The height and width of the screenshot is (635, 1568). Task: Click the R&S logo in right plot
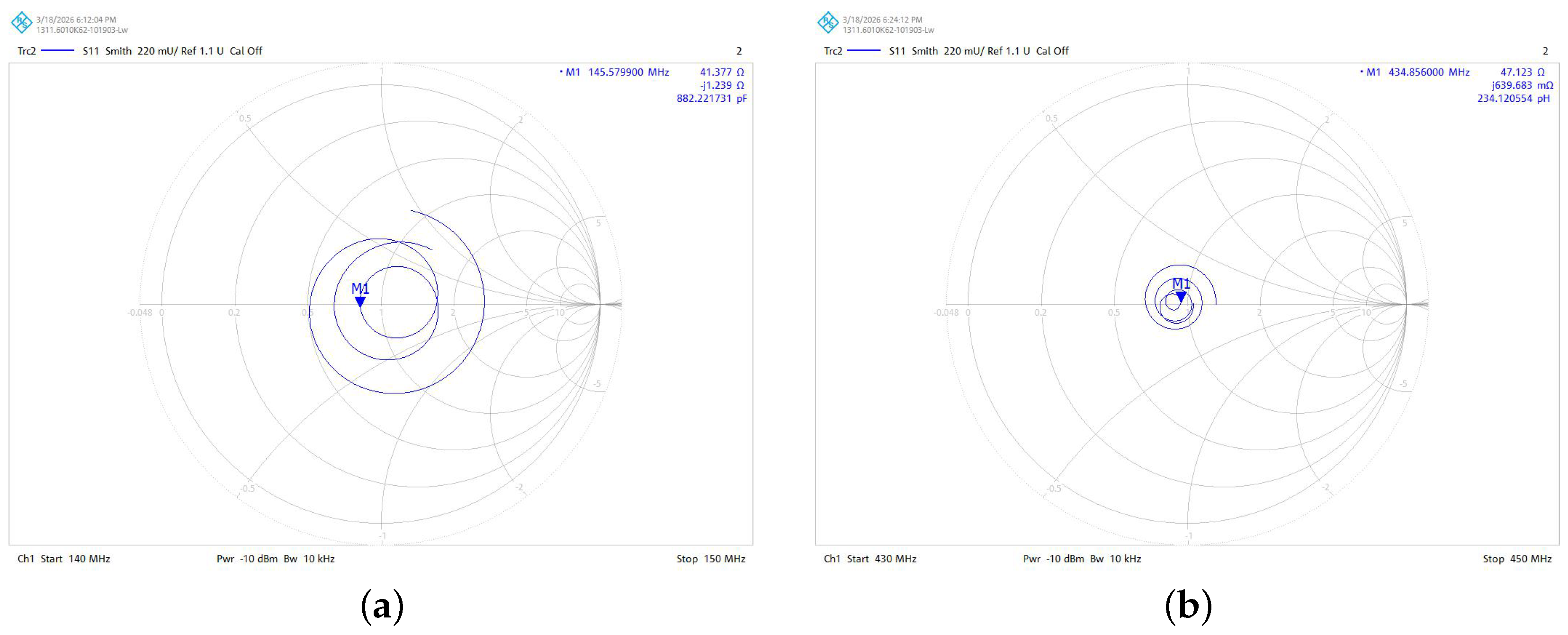pos(828,23)
